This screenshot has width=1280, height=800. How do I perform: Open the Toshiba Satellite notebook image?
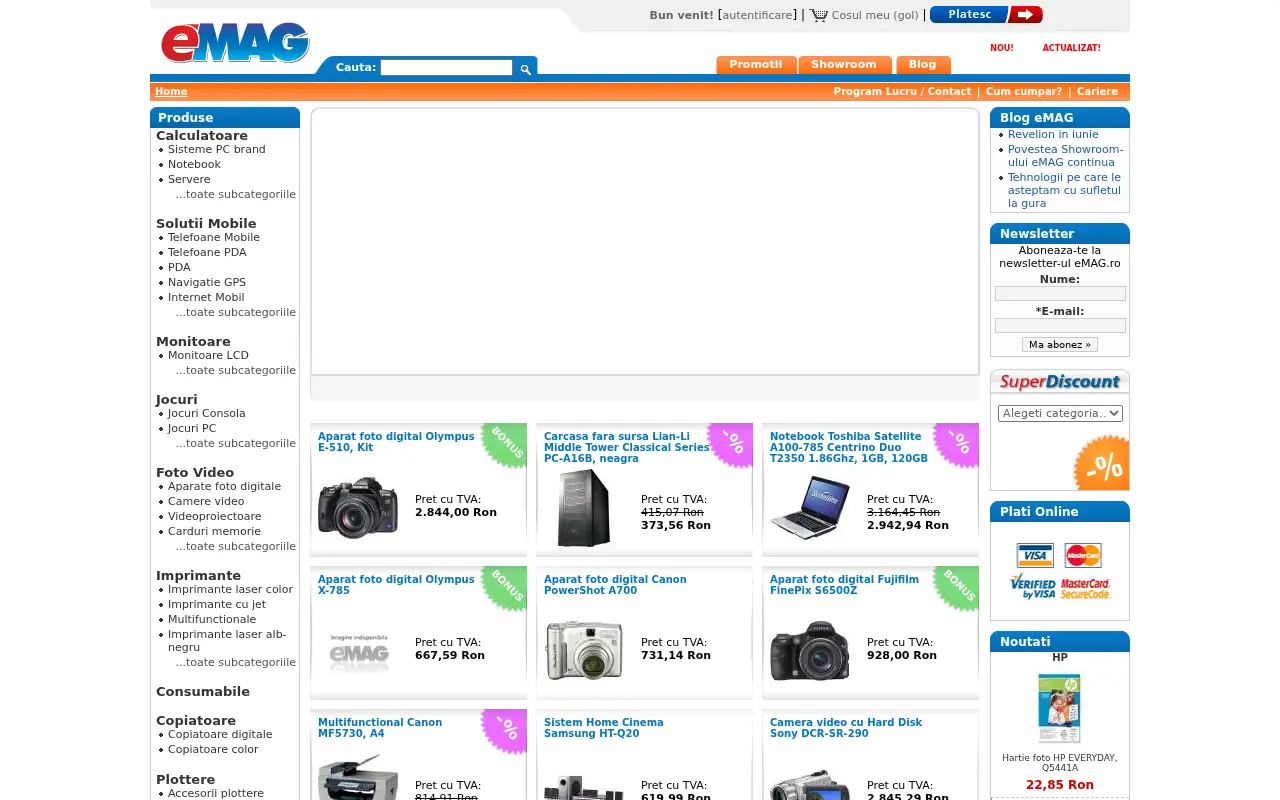(810, 507)
